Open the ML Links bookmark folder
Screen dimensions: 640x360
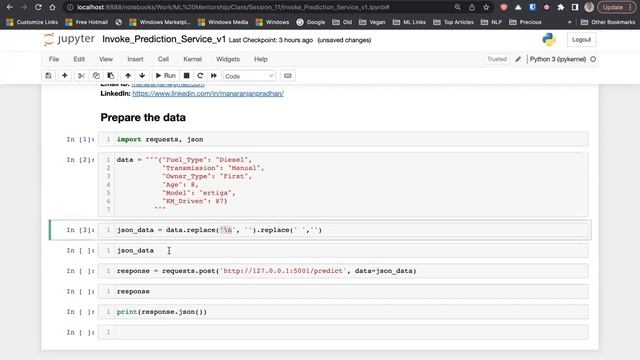coord(409,22)
